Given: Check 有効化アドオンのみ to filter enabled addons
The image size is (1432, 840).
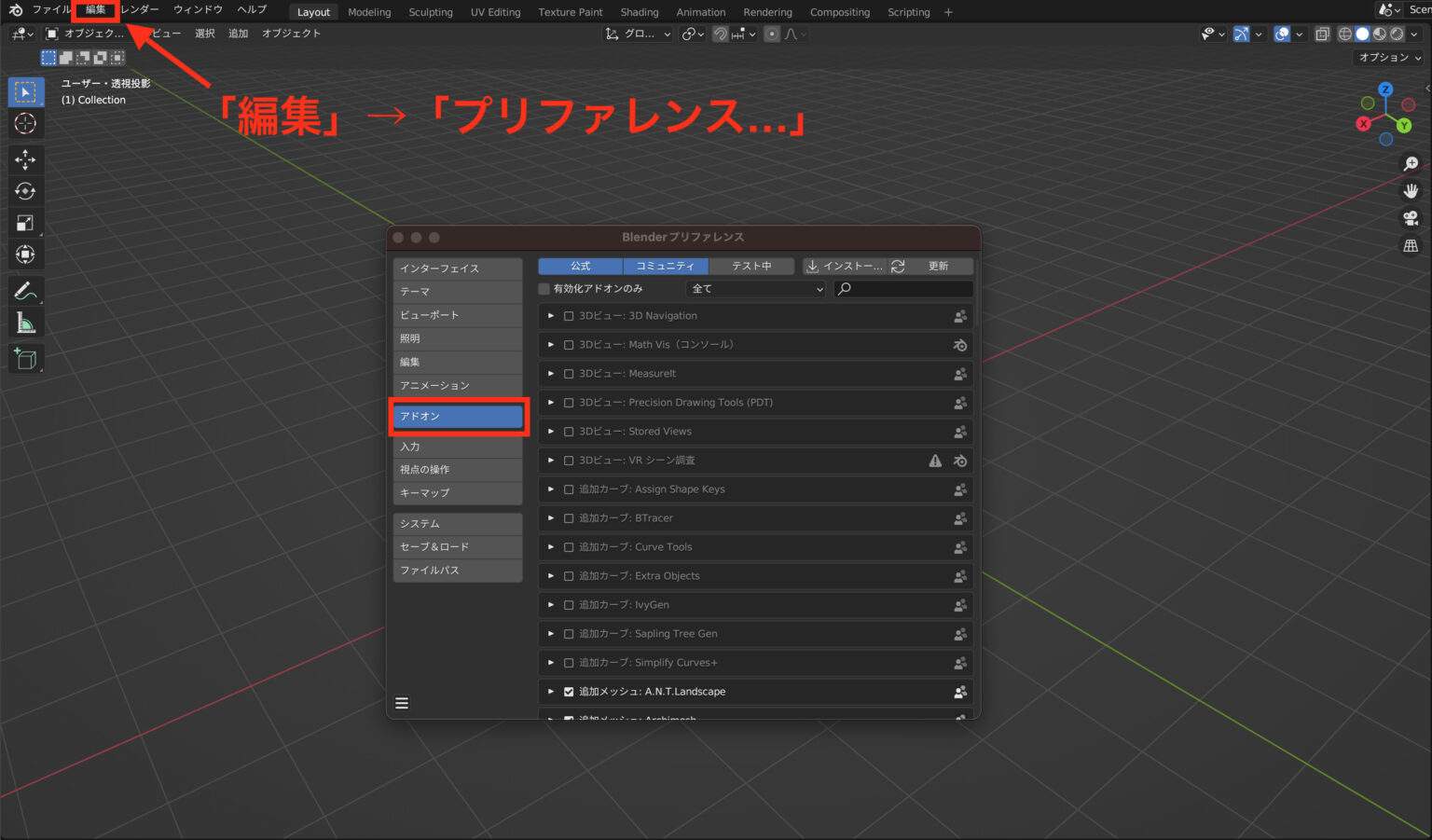Looking at the screenshot, I should pos(544,288).
